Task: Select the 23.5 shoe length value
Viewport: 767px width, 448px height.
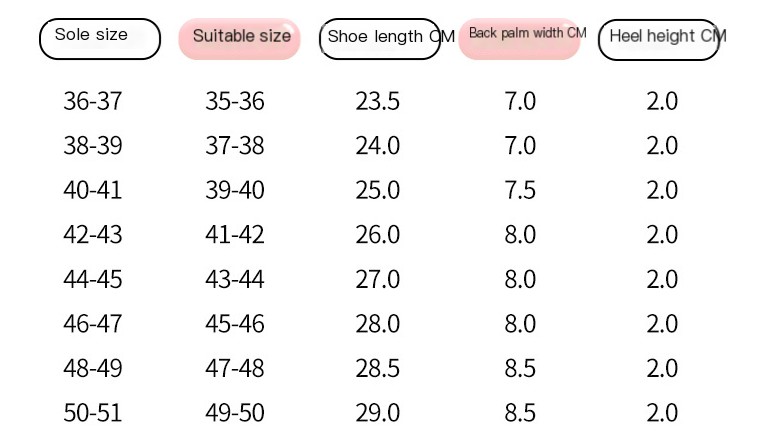Action: 378,101
